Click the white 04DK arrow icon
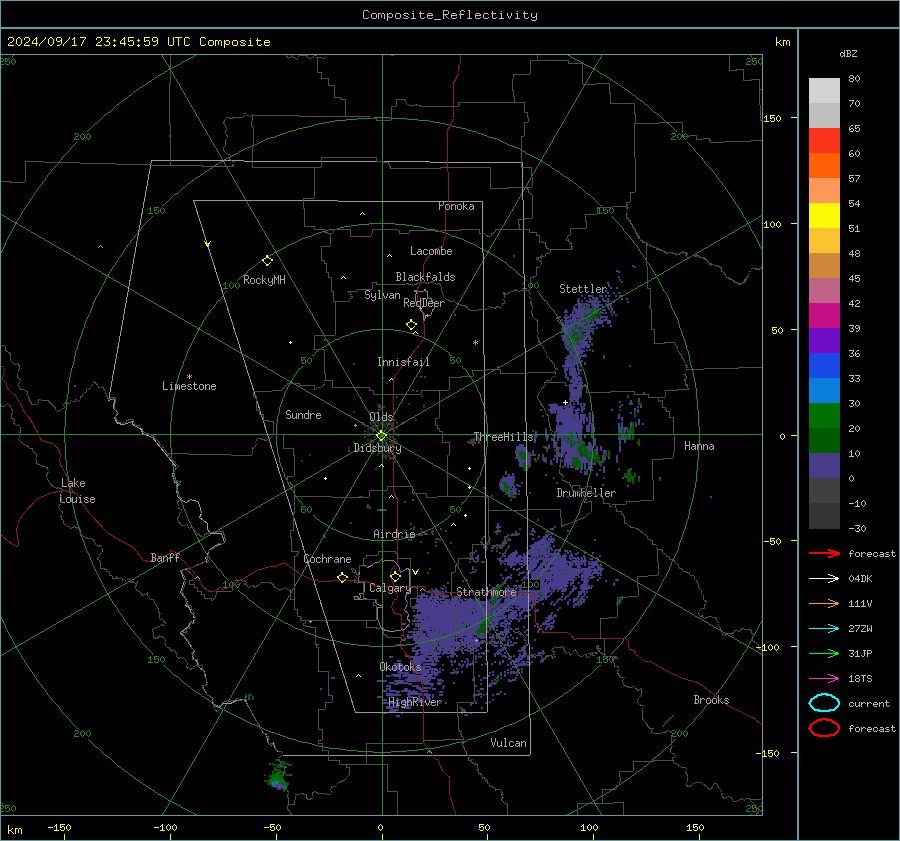This screenshot has height=841, width=900. 824,579
